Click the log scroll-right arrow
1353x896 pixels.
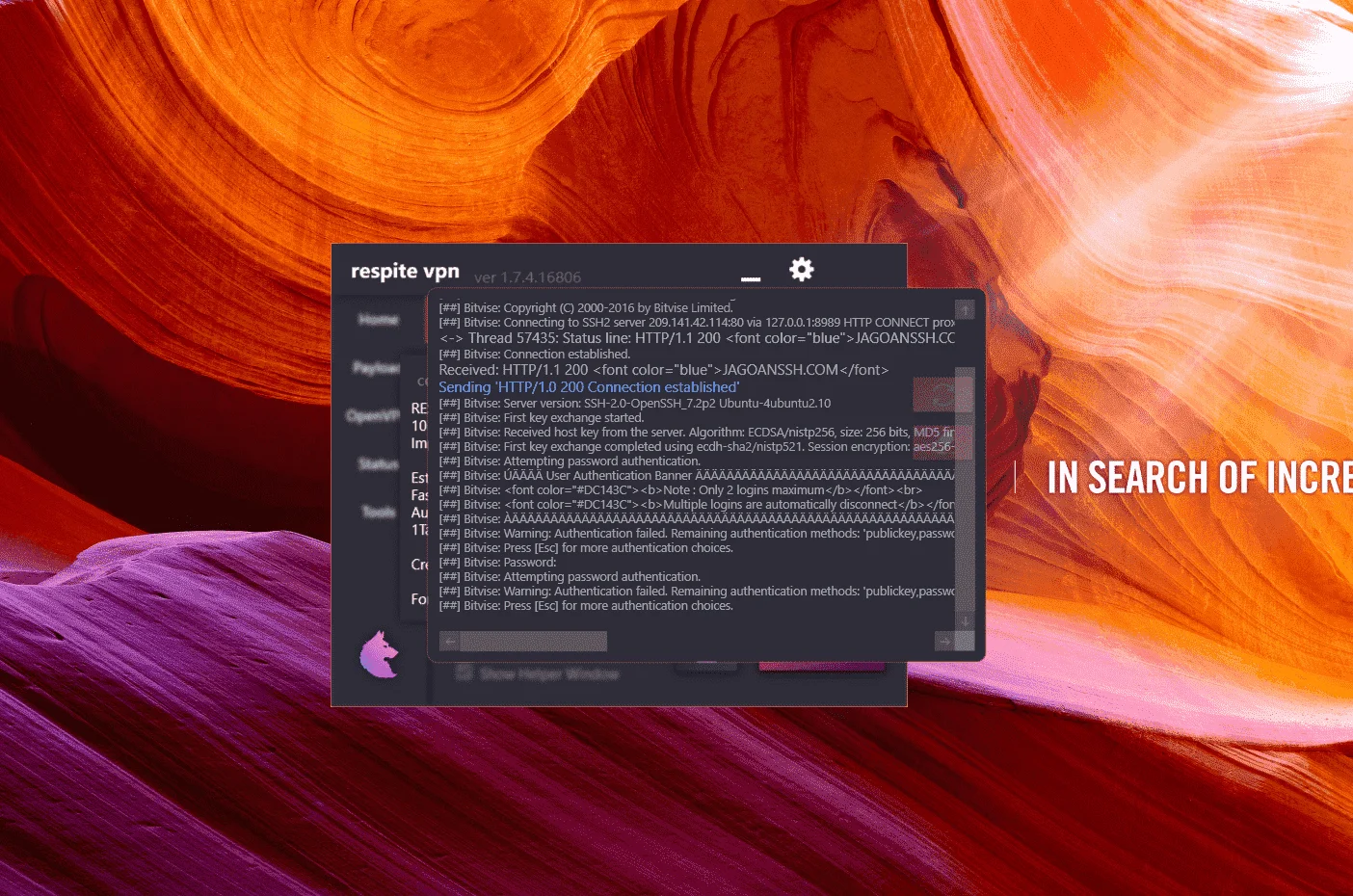(x=944, y=641)
